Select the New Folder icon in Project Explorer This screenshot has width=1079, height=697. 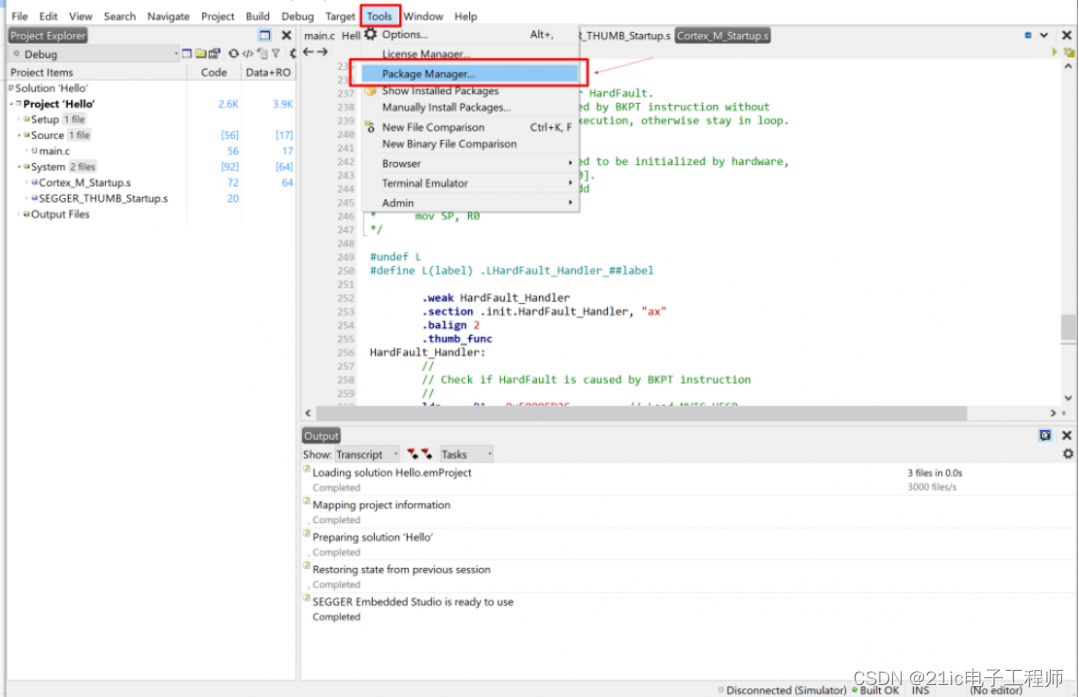[200, 53]
